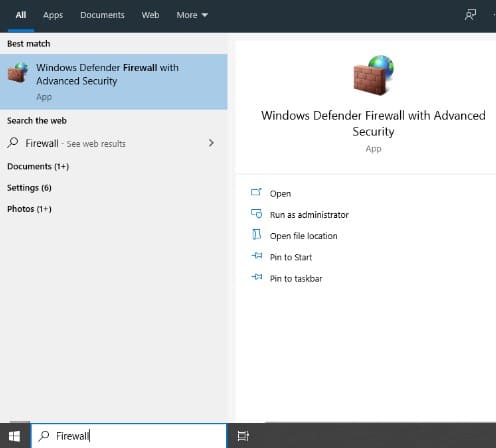Click the Windows Start button
Screen dimensions: 496x448
click(x=14, y=436)
